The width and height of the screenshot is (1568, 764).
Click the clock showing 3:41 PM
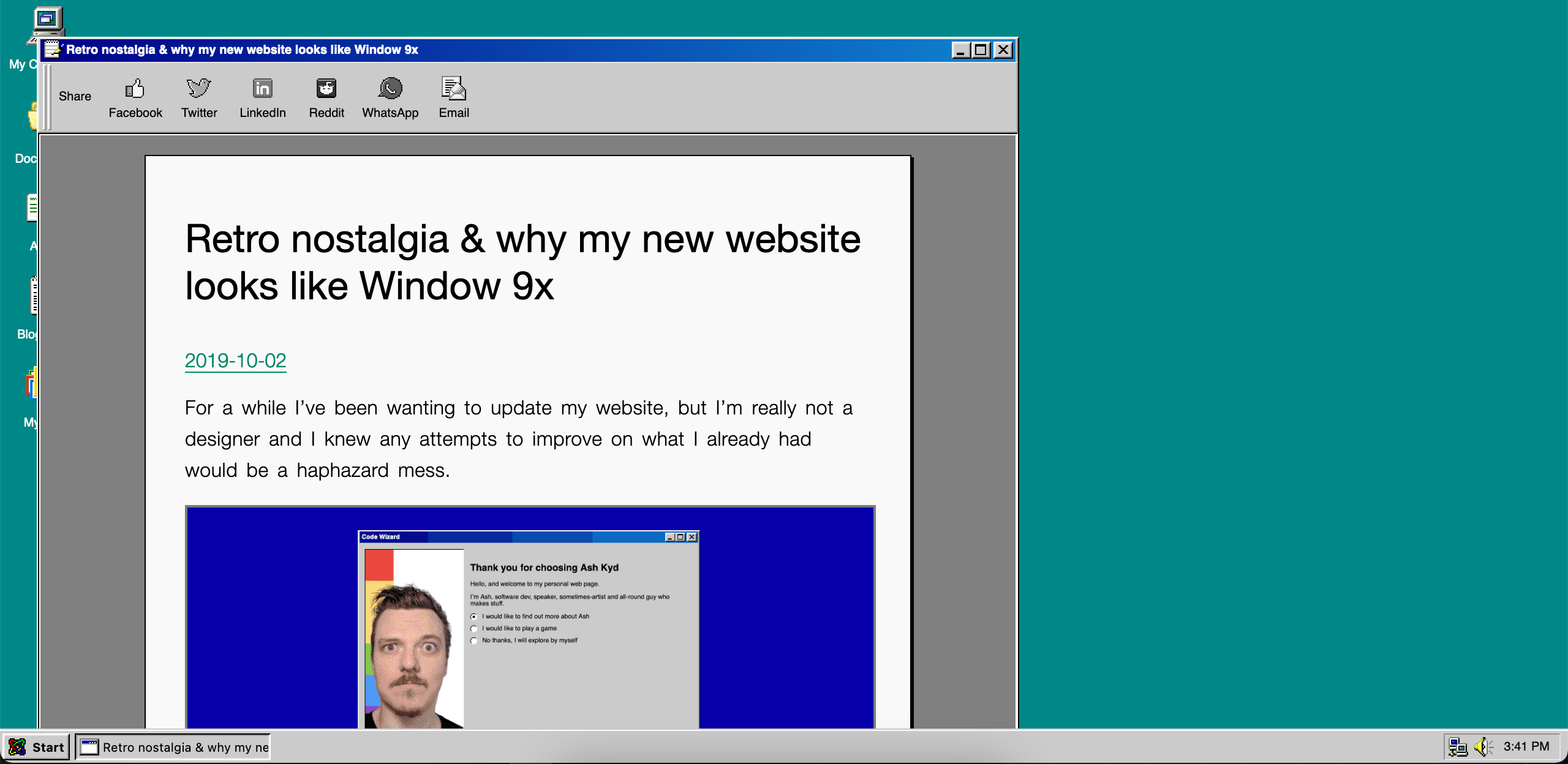click(x=1526, y=746)
